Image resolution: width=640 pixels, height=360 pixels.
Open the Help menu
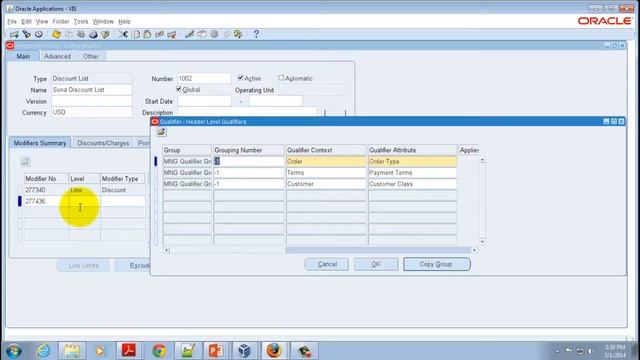point(124,21)
